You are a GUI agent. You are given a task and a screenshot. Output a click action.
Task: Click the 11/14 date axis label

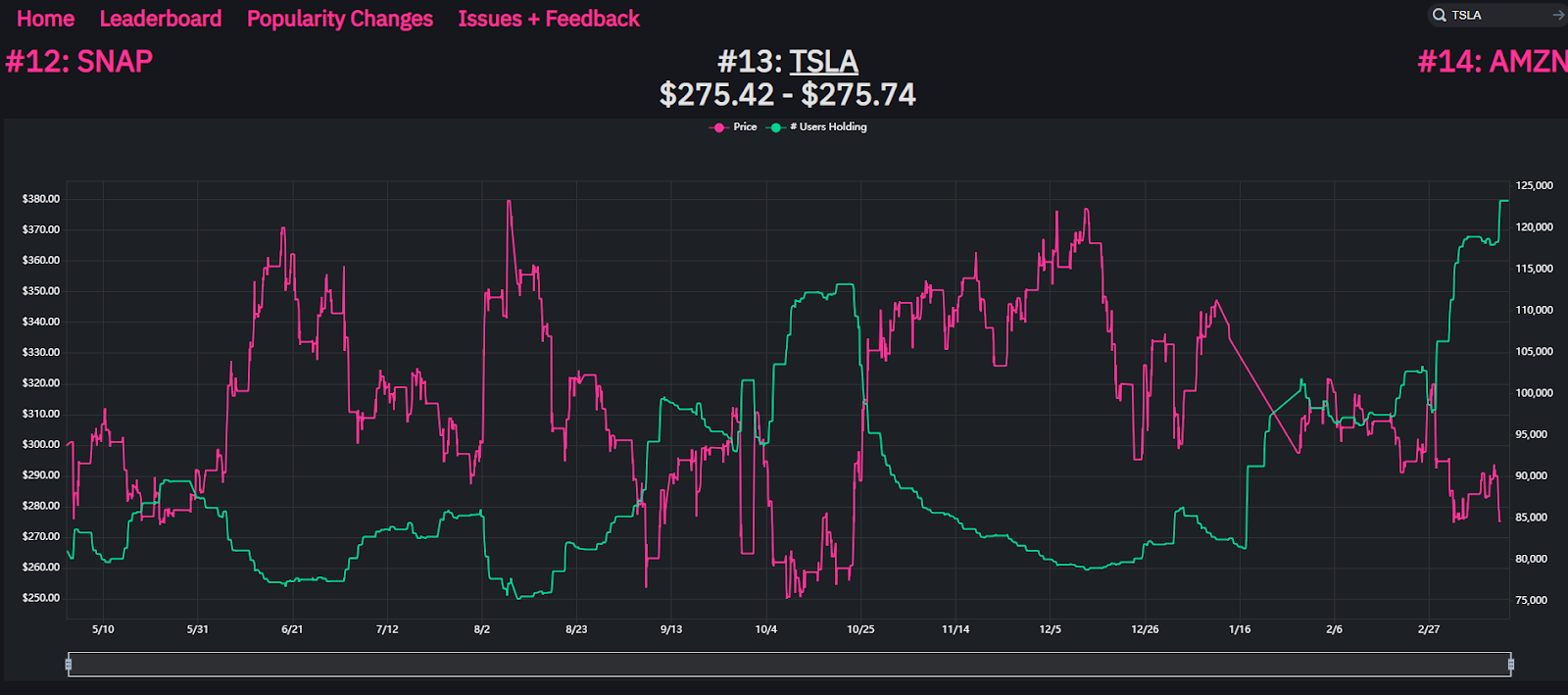(x=955, y=629)
